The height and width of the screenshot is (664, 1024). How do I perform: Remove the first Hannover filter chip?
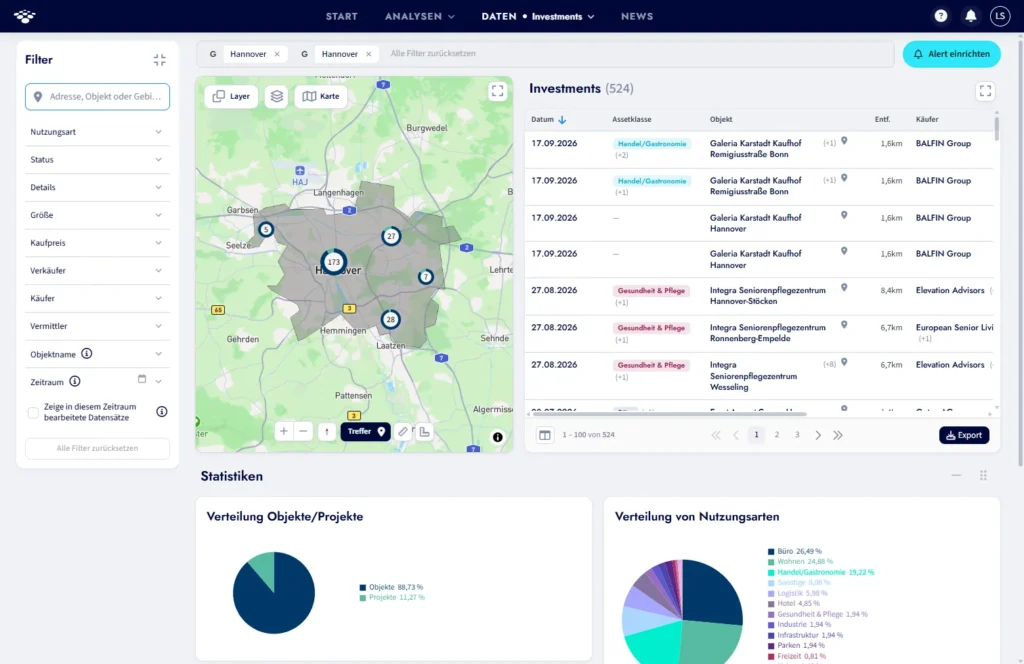tap(277, 54)
